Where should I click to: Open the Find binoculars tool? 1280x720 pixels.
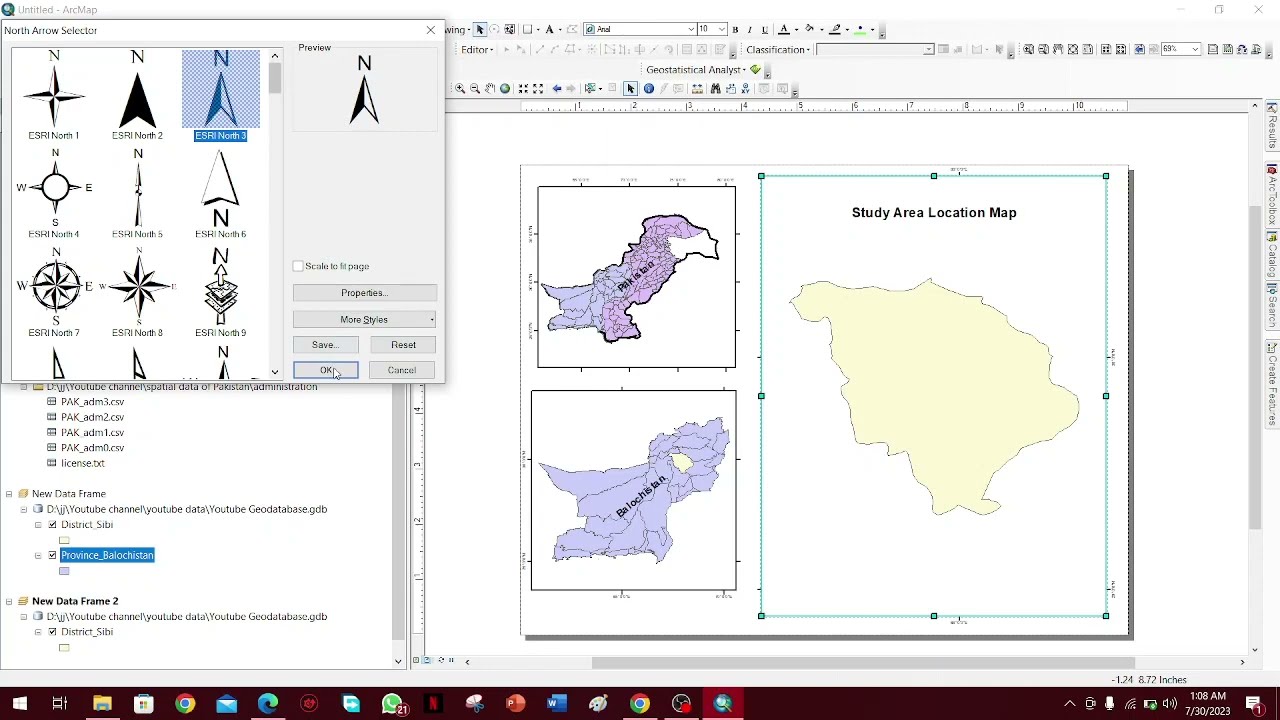(715, 89)
